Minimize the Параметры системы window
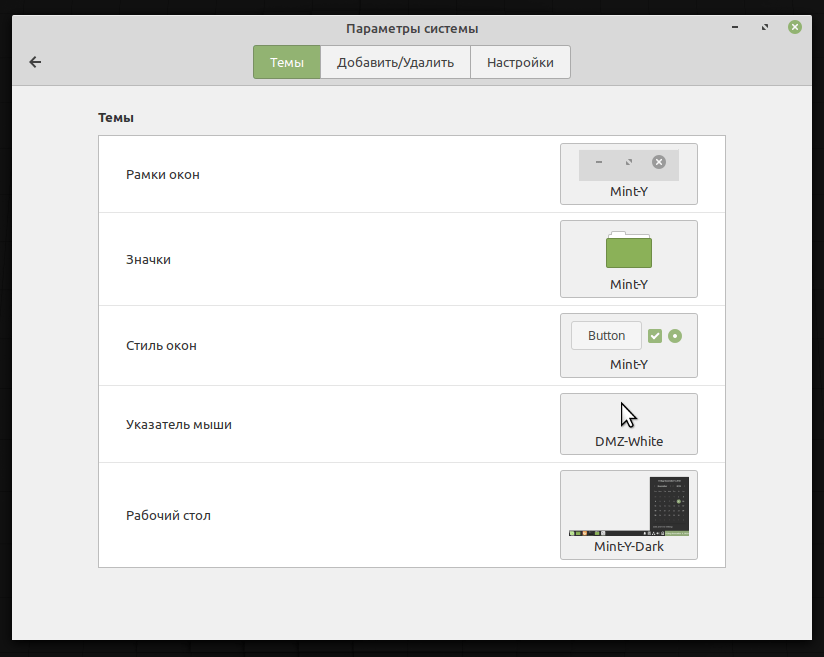This screenshot has height=657, width=824. (735, 27)
